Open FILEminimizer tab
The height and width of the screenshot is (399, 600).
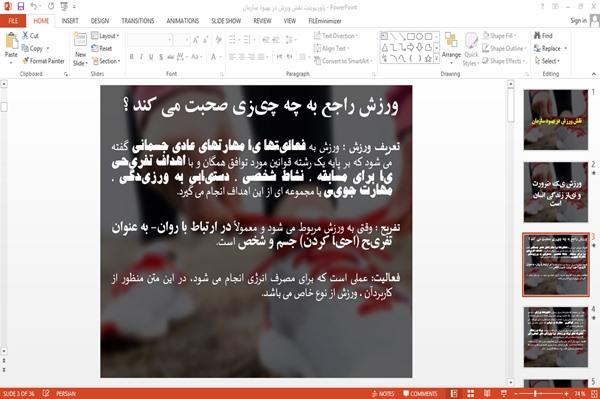324,21
